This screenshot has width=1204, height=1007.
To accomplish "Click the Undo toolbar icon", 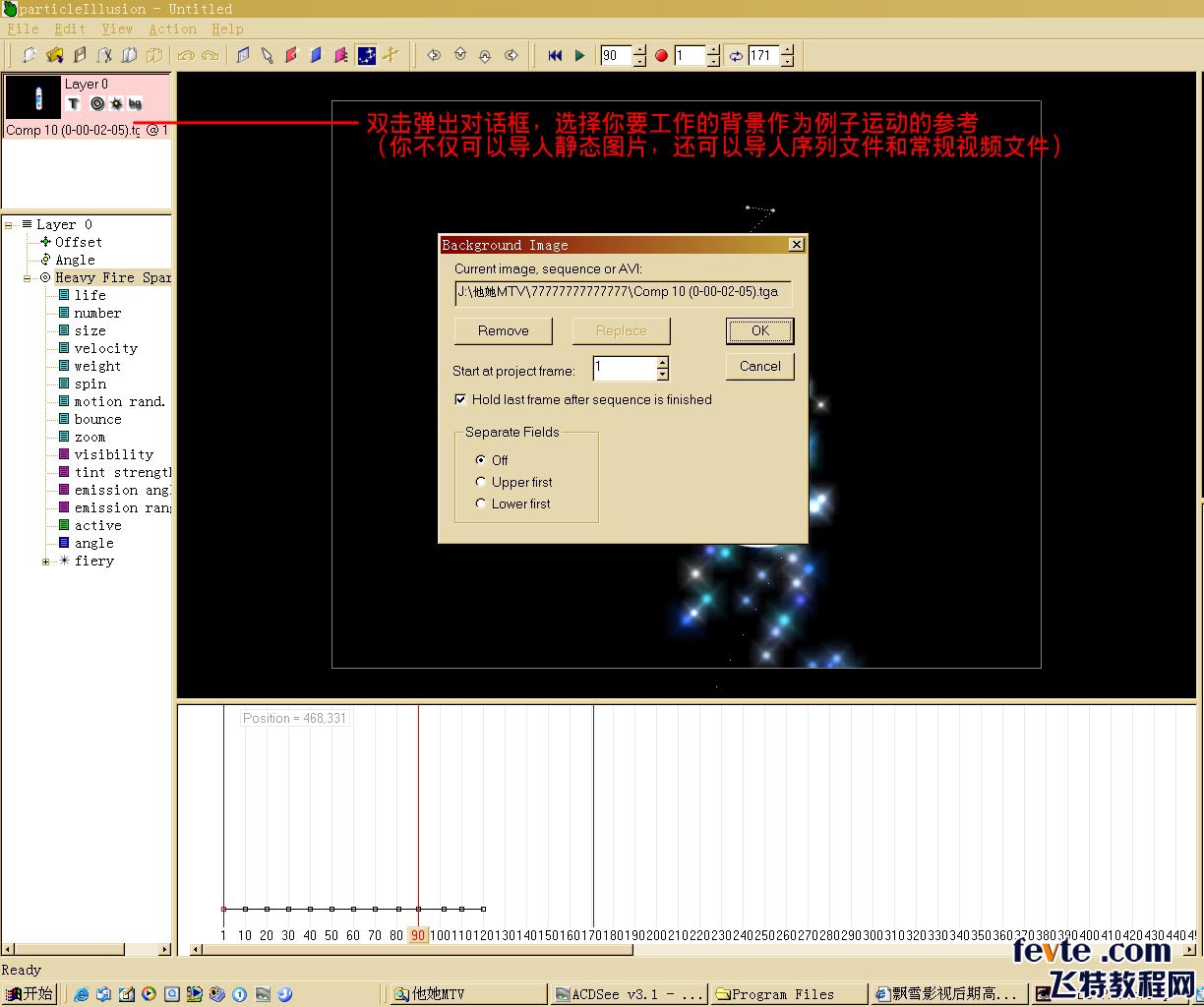I will (186, 56).
